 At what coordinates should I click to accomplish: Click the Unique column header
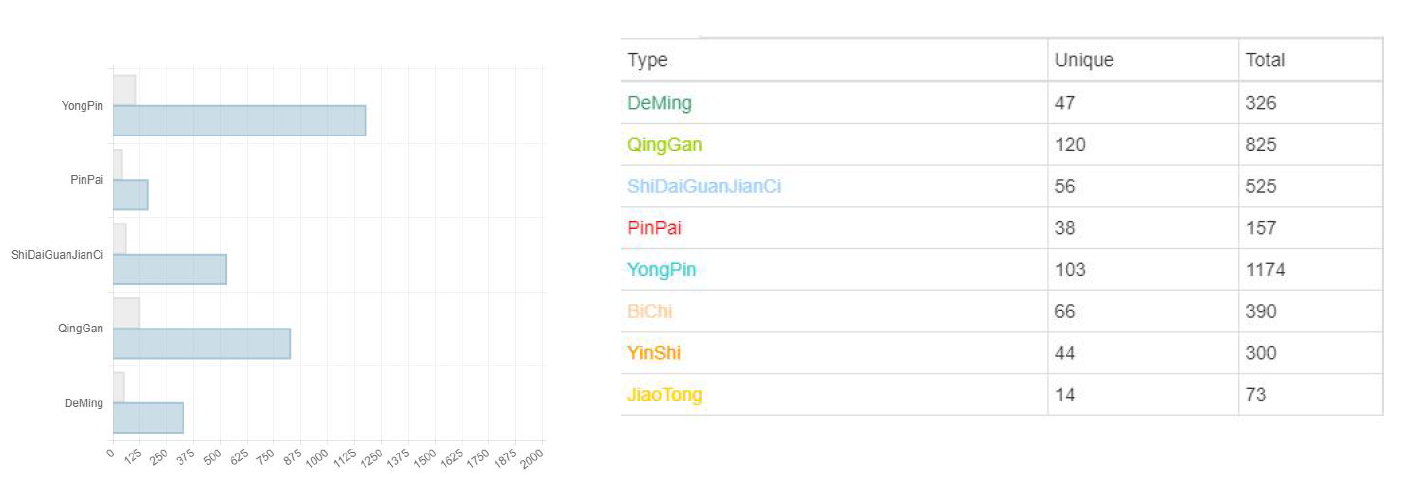pyautogui.click(x=1084, y=60)
